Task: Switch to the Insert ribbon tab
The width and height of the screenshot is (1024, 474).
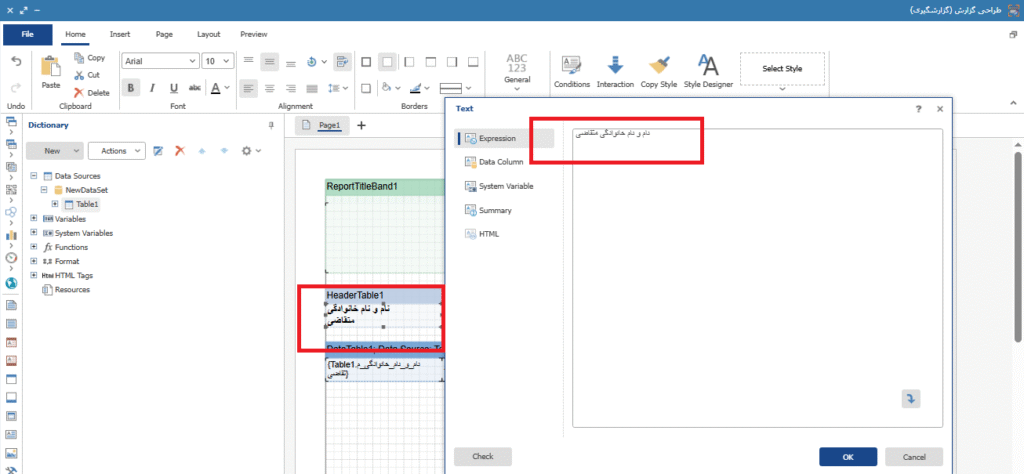Action: 119,34
